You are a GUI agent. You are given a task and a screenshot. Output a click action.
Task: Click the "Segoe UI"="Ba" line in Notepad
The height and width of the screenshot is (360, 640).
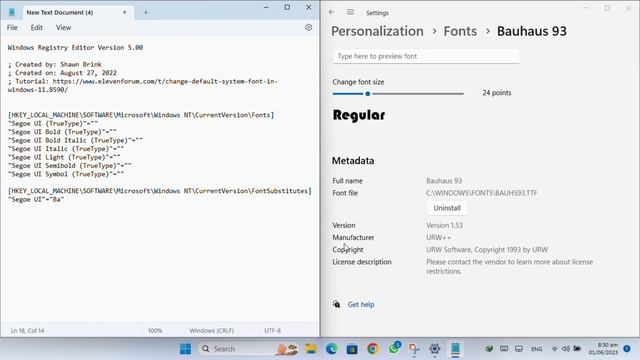[x=36, y=199]
